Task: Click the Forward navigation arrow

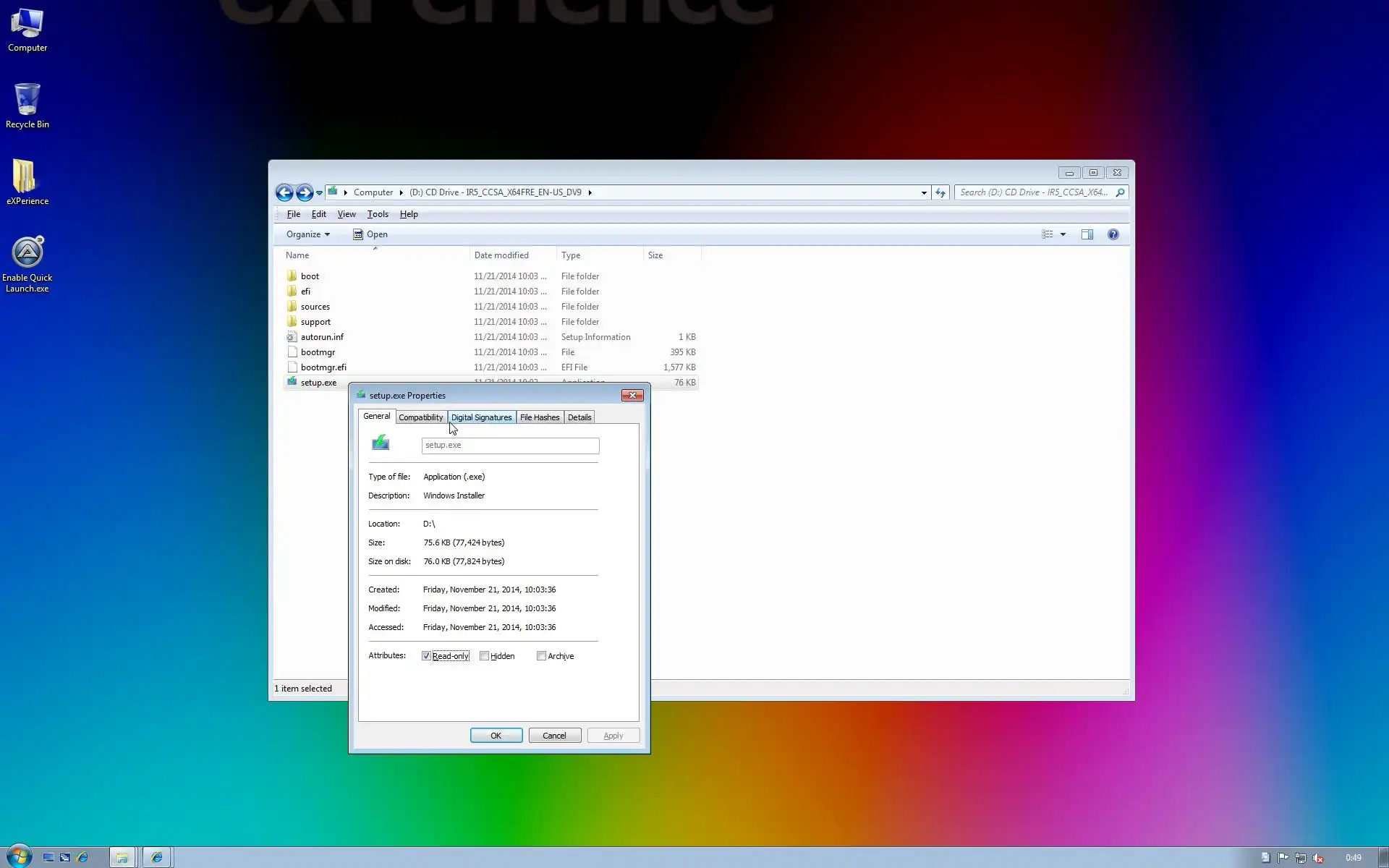Action: 305,192
